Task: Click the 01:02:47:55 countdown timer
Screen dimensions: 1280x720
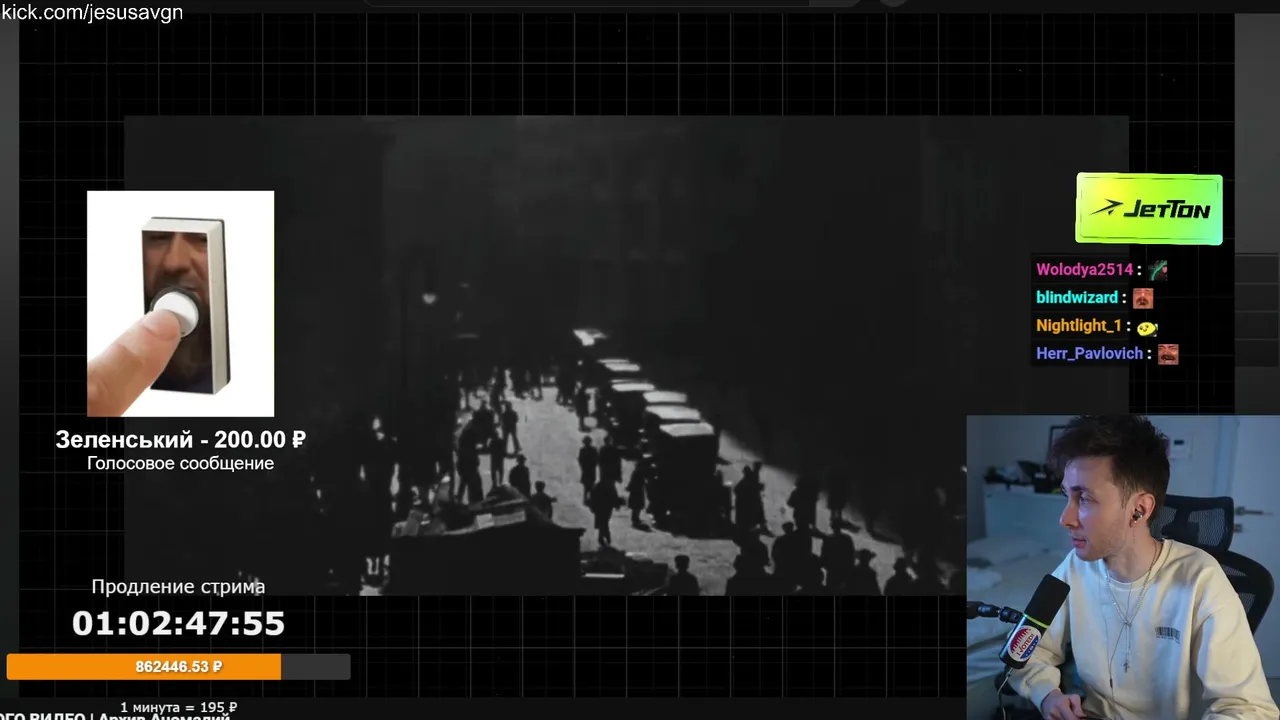Action: 178,624
